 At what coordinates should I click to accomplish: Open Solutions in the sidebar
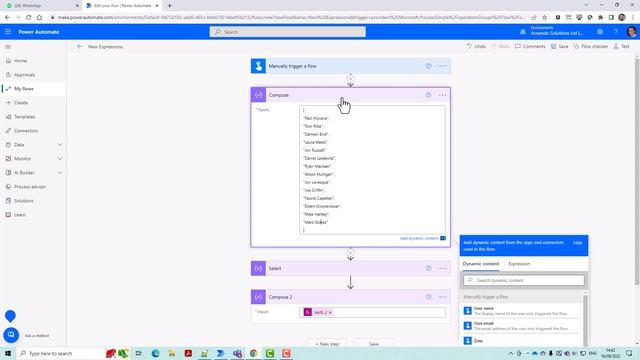[24, 201]
